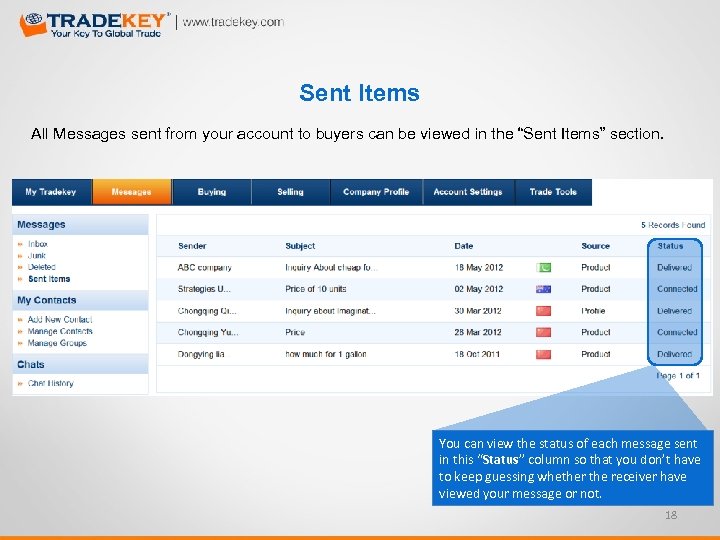Open the My Tradekey tab
This screenshot has height=540, width=720.
pos(52,192)
